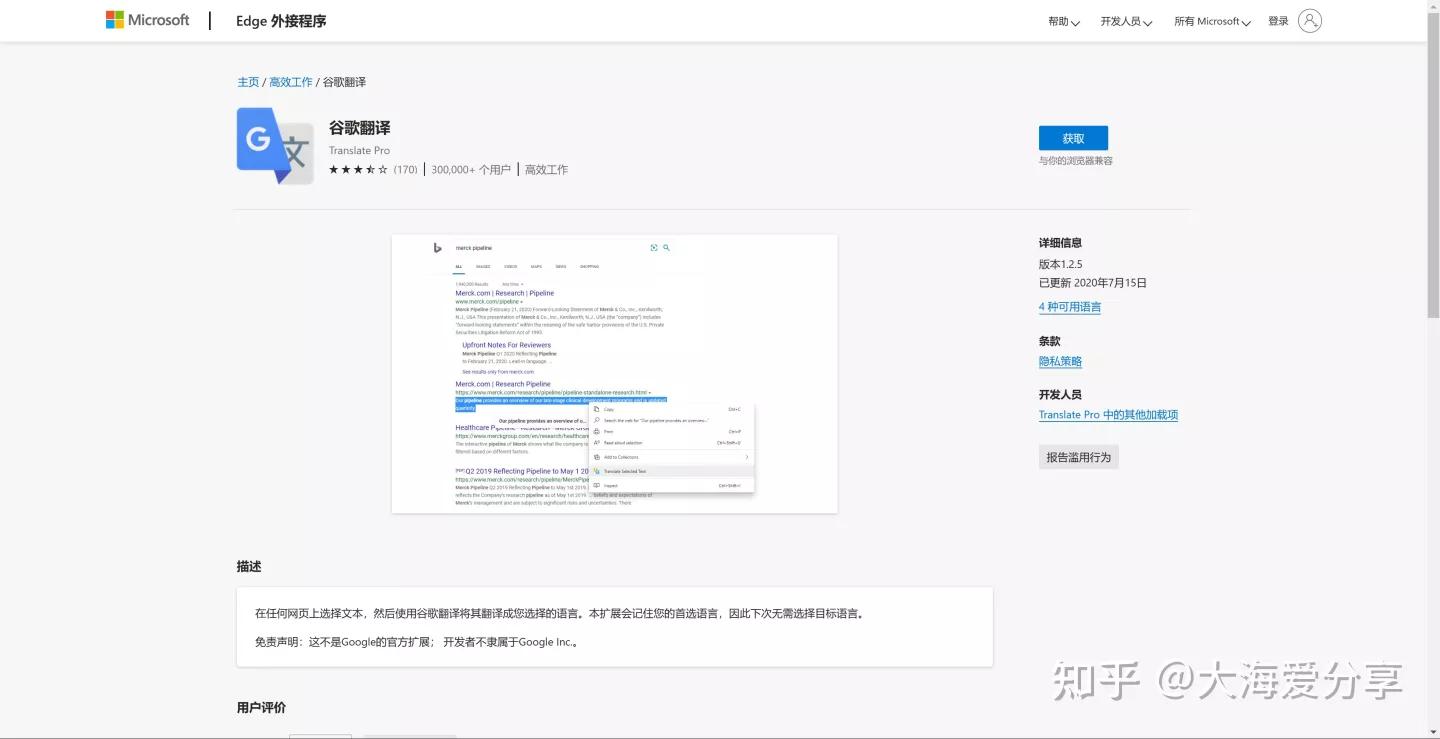Click the 报告滥用行为 button
Screen dimensions: 1440x739
[1078, 456]
